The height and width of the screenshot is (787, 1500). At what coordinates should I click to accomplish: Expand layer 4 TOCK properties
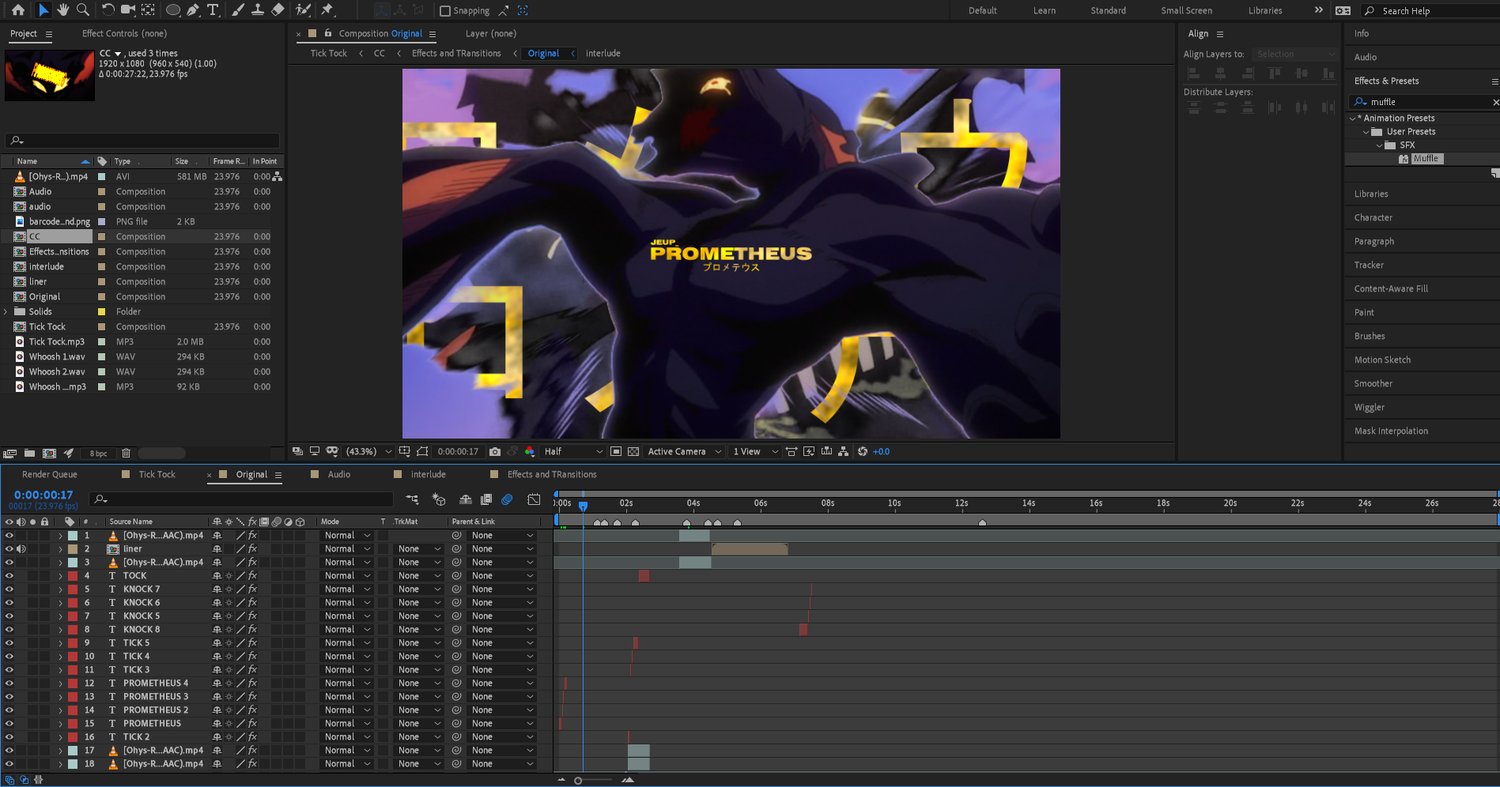[60, 576]
